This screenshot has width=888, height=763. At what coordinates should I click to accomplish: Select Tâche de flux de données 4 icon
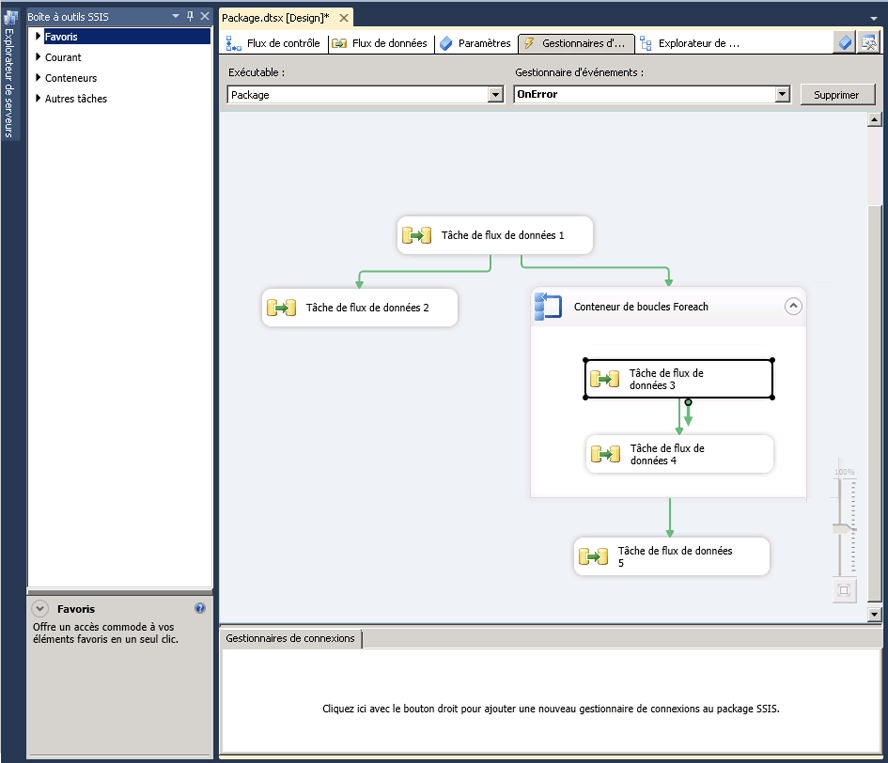click(605, 454)
